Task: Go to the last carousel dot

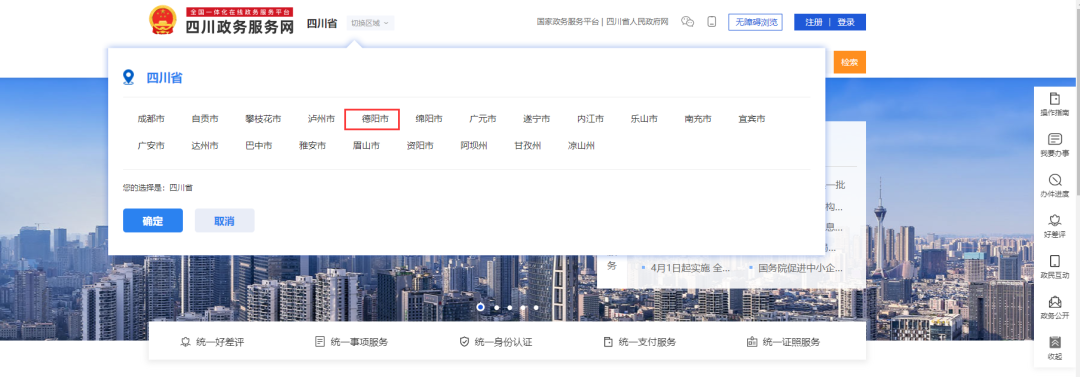Action: (536, 307)
